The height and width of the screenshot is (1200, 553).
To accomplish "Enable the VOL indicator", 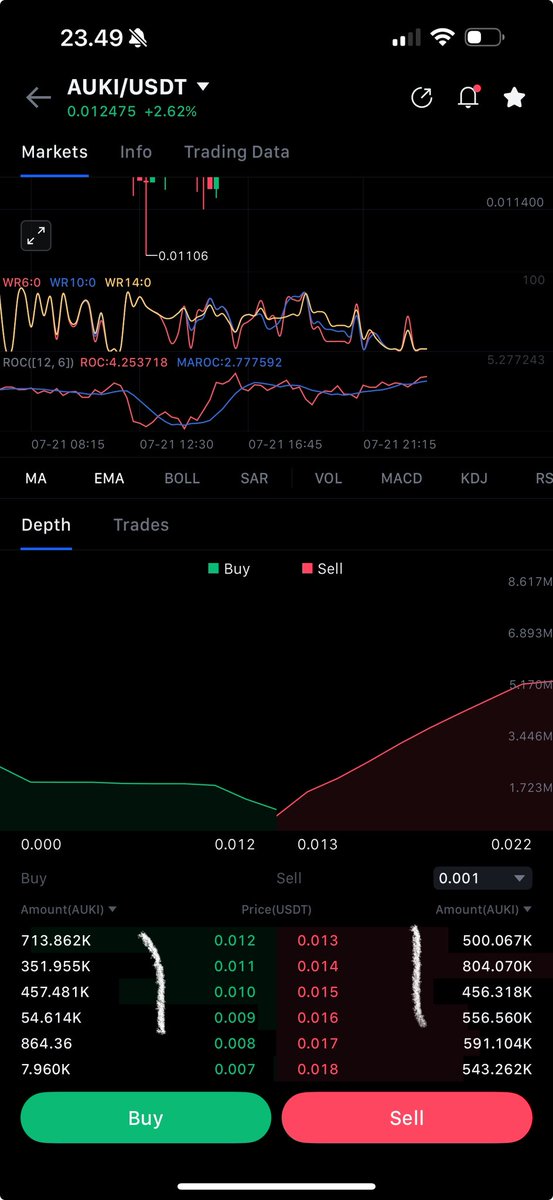I will point(328,478).
